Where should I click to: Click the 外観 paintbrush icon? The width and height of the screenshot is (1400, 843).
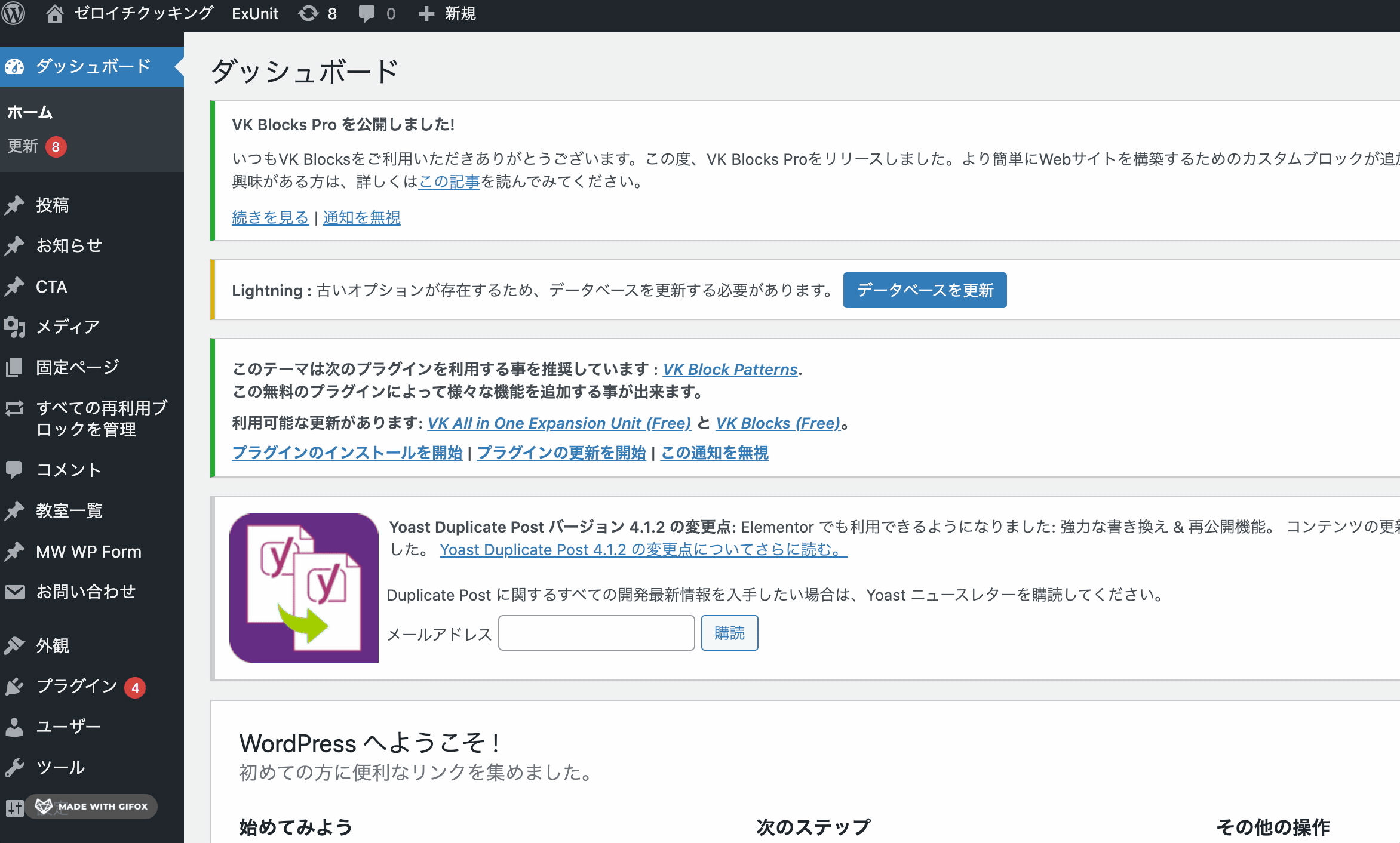click(14, 645)
